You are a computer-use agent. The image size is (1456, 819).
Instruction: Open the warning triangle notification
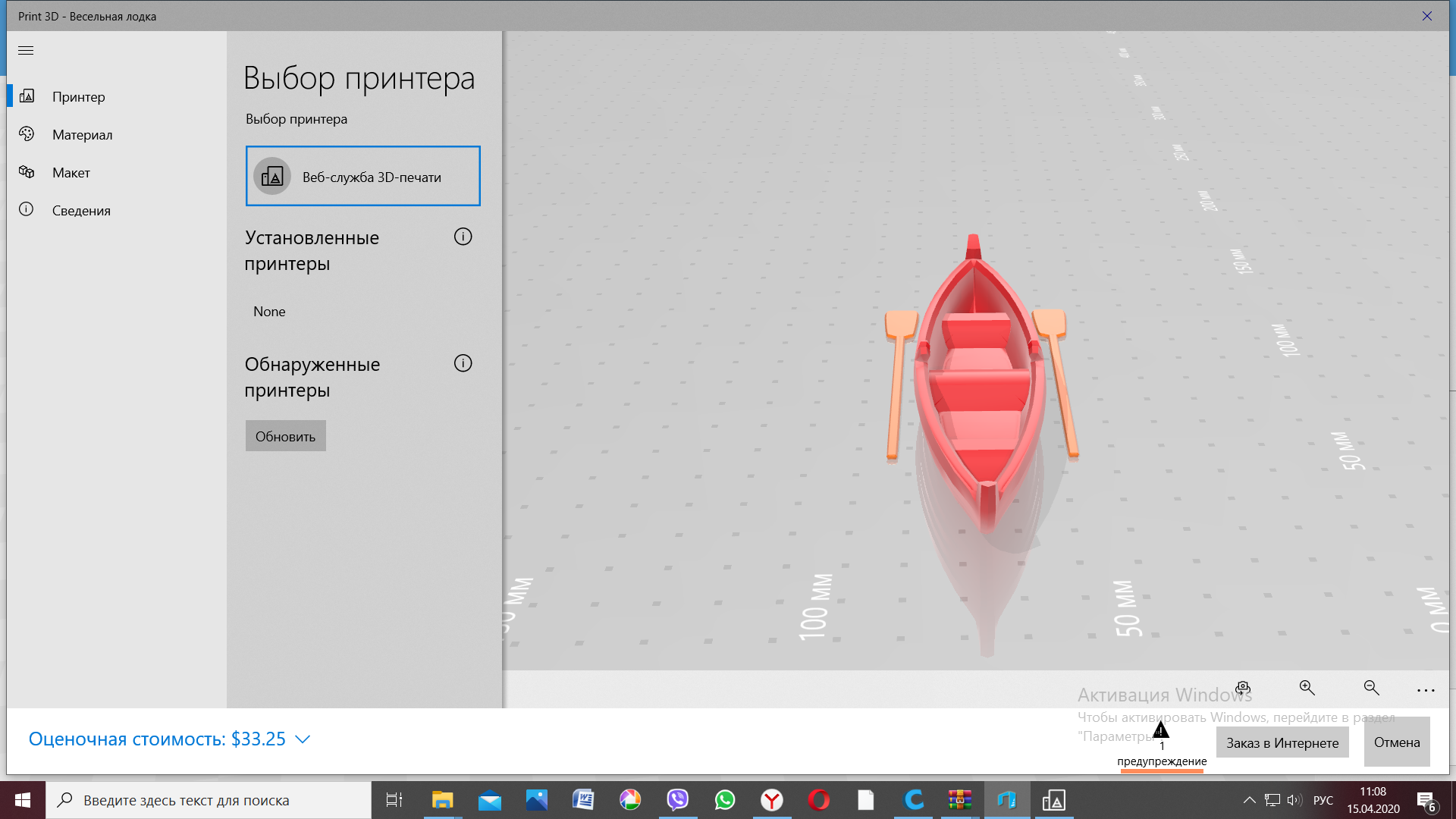click(1161, 731)
